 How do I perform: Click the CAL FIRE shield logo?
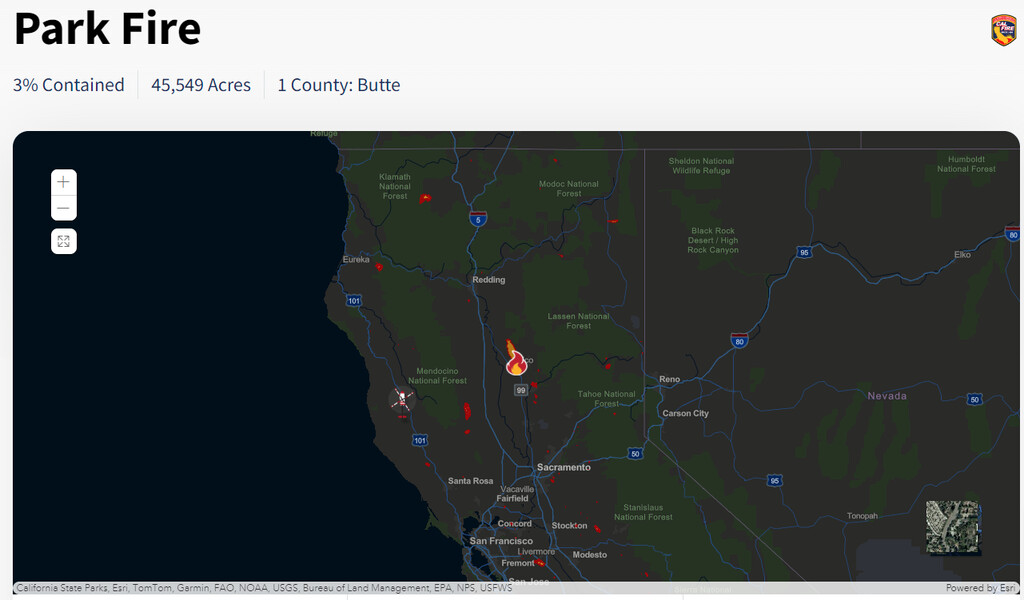pyautogui.click(x=1004, y=30)
